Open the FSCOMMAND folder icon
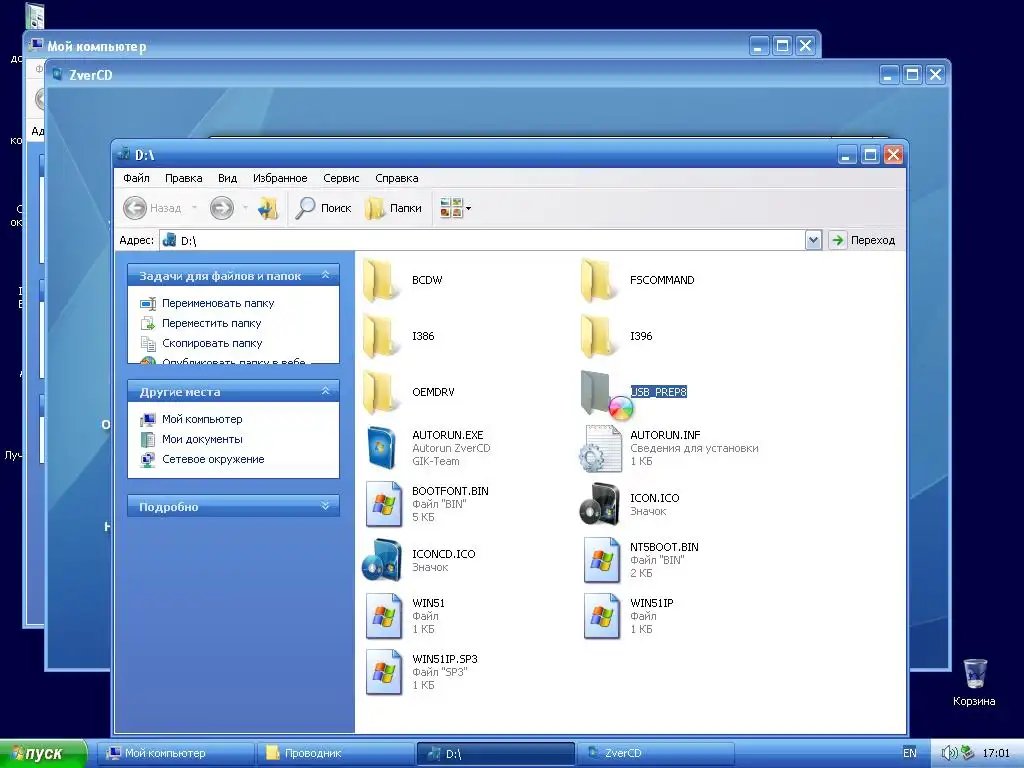 pyautogui.click(x=599, y=280)
